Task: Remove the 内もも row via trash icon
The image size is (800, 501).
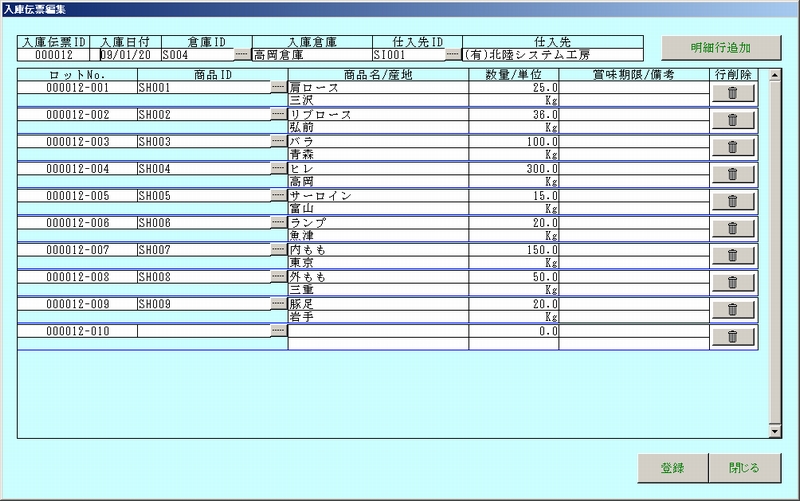Action: [x=733, y=255]
